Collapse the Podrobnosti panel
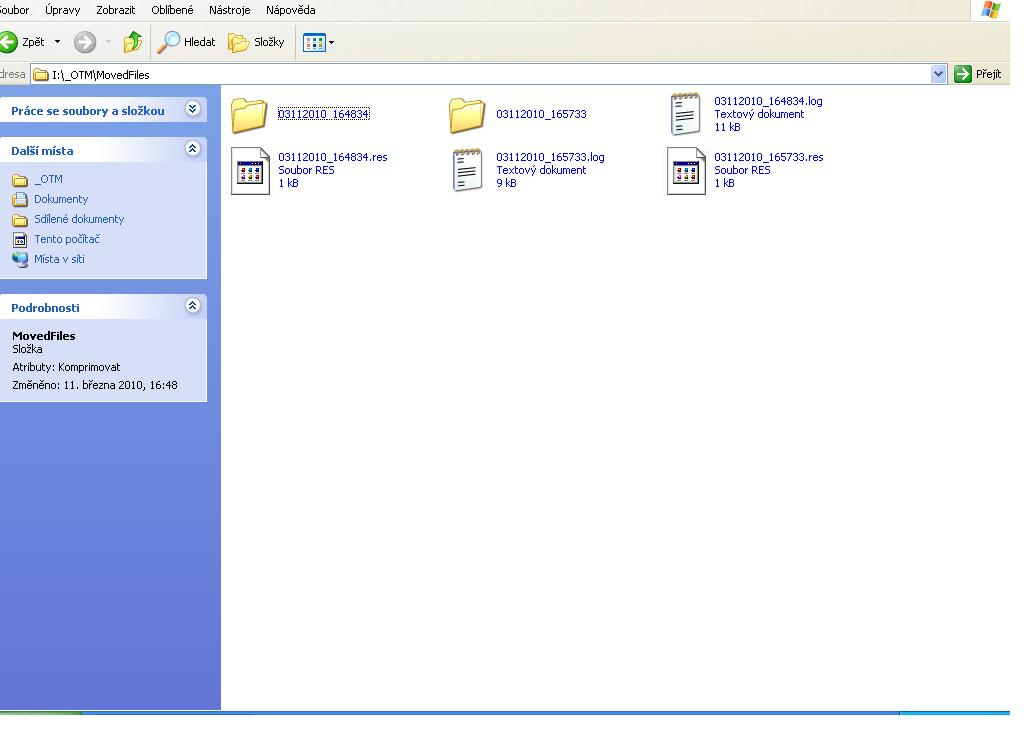 [x=192, y=306]
